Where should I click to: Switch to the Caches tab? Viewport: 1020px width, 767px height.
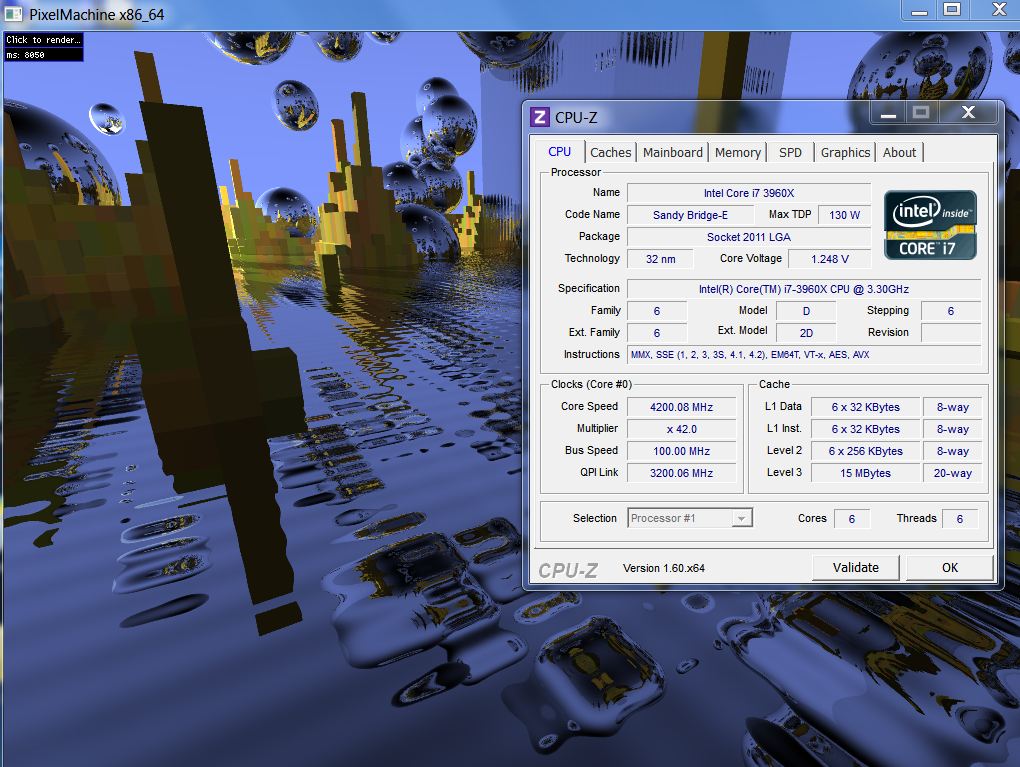click(x=610, y=153)
